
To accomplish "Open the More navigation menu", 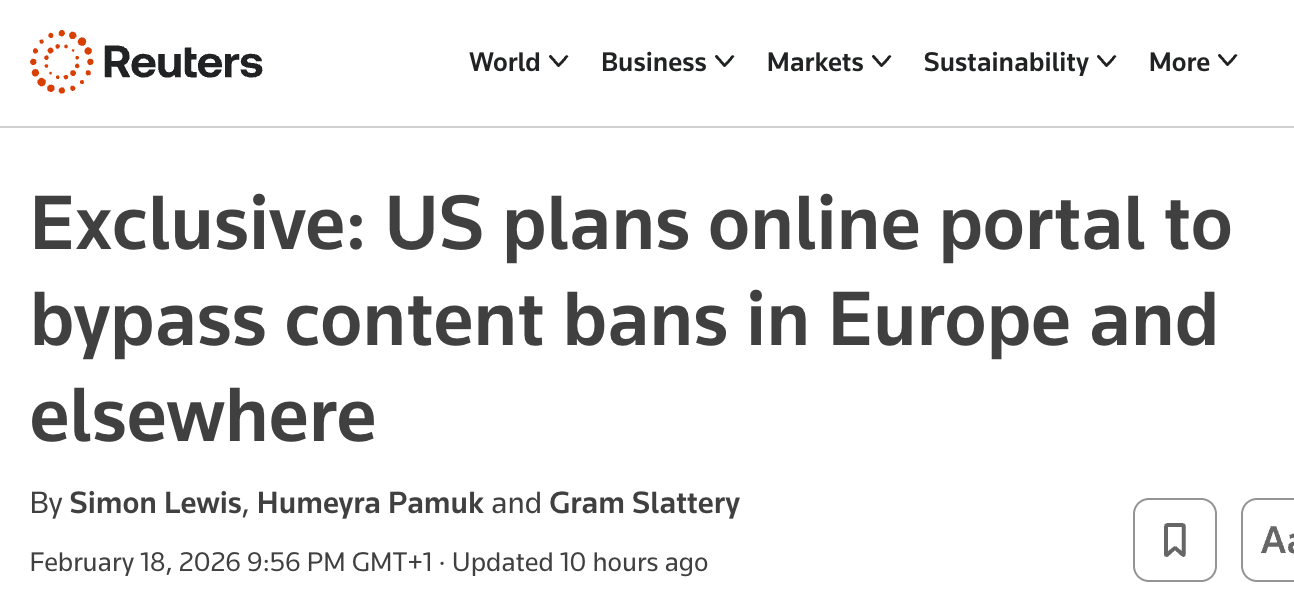I will (1179, 62).
